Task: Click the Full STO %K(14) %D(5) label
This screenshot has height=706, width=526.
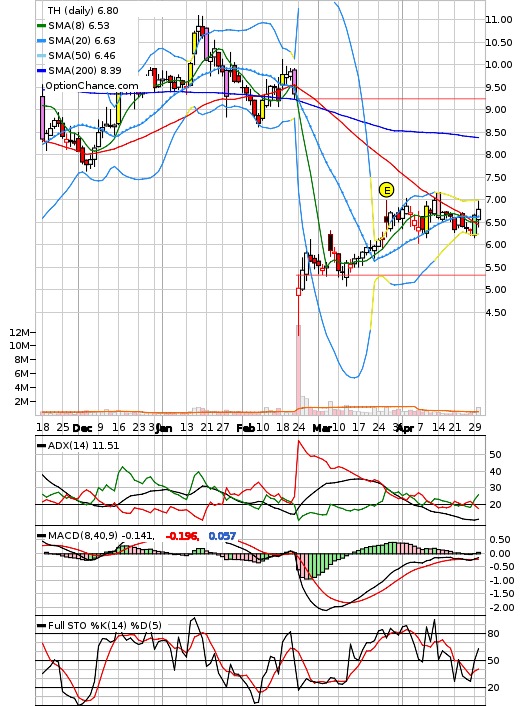Action: 104,625
